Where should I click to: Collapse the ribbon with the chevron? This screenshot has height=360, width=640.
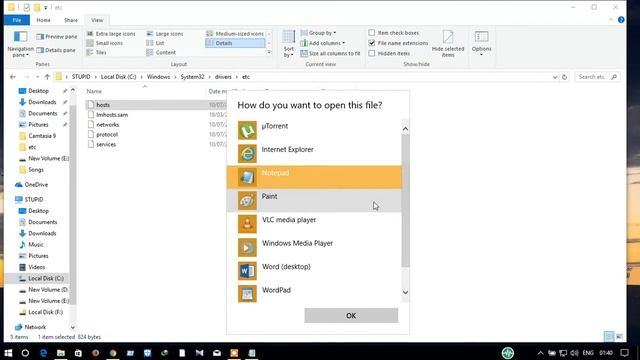click(611, 20)
